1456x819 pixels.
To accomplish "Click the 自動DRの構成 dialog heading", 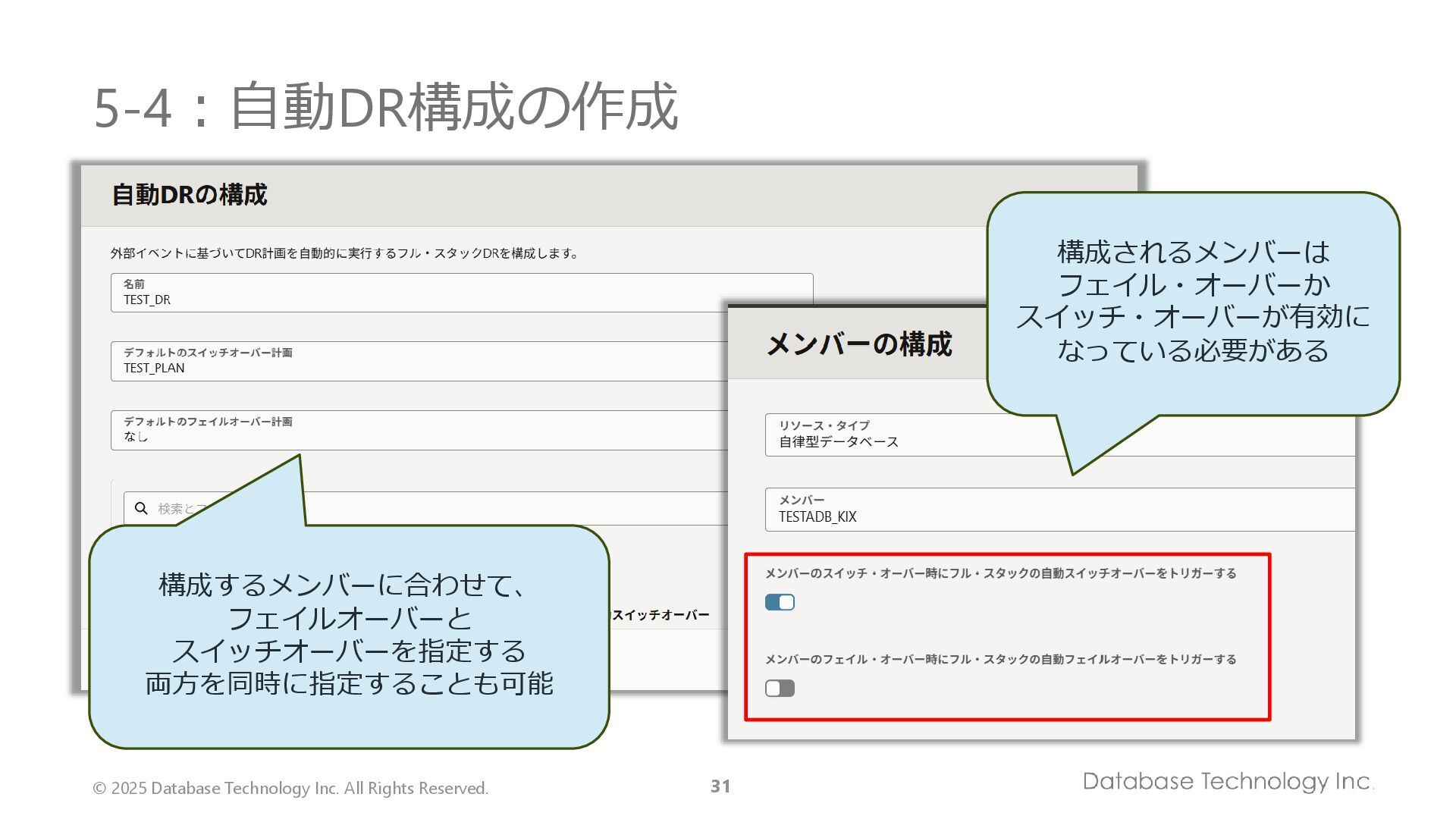I will click(x=190, y=195).
